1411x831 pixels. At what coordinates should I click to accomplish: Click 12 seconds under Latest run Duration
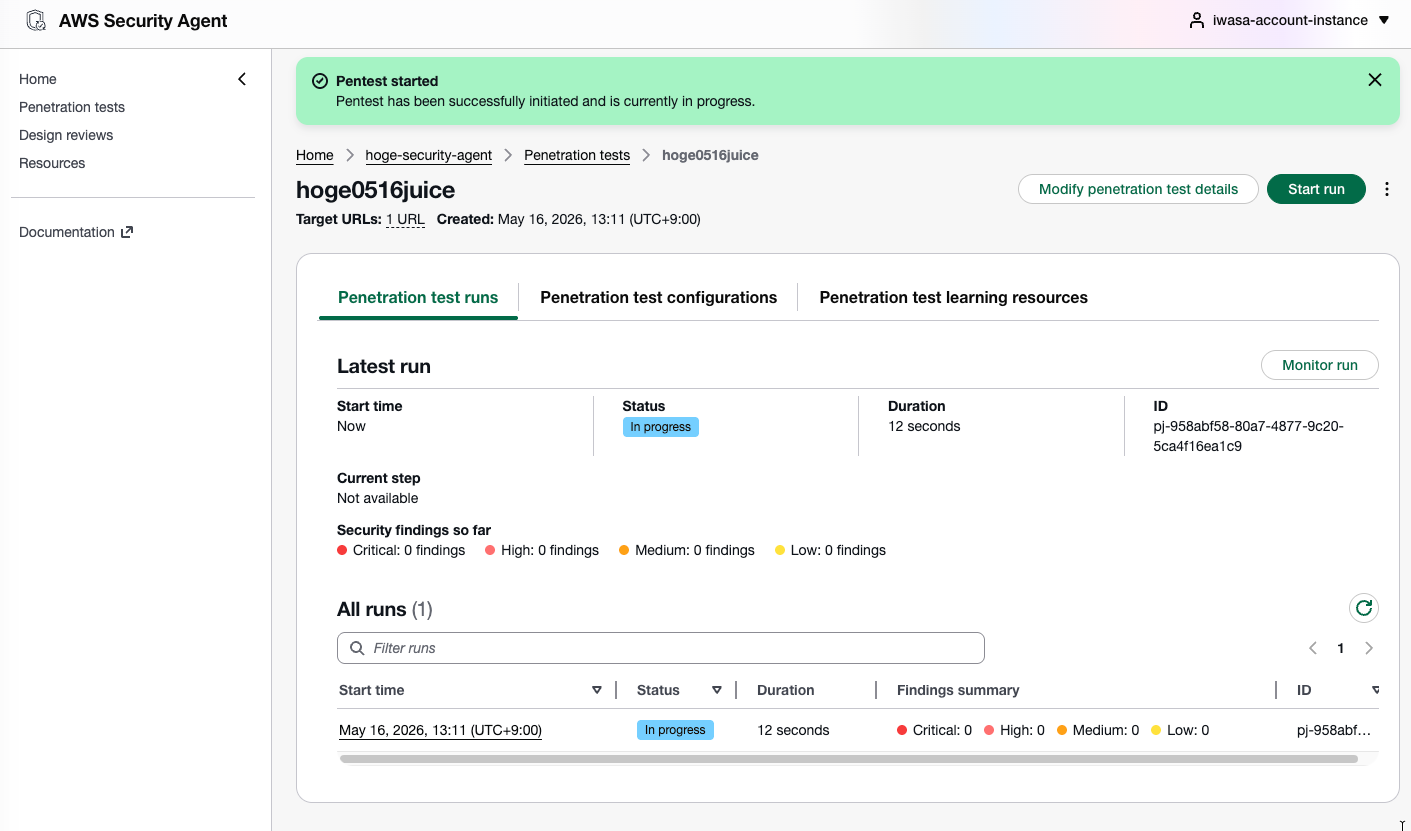924,426
